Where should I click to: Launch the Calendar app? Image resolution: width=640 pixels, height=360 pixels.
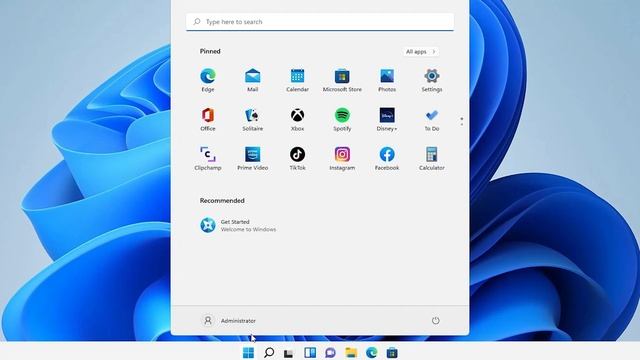297,80
